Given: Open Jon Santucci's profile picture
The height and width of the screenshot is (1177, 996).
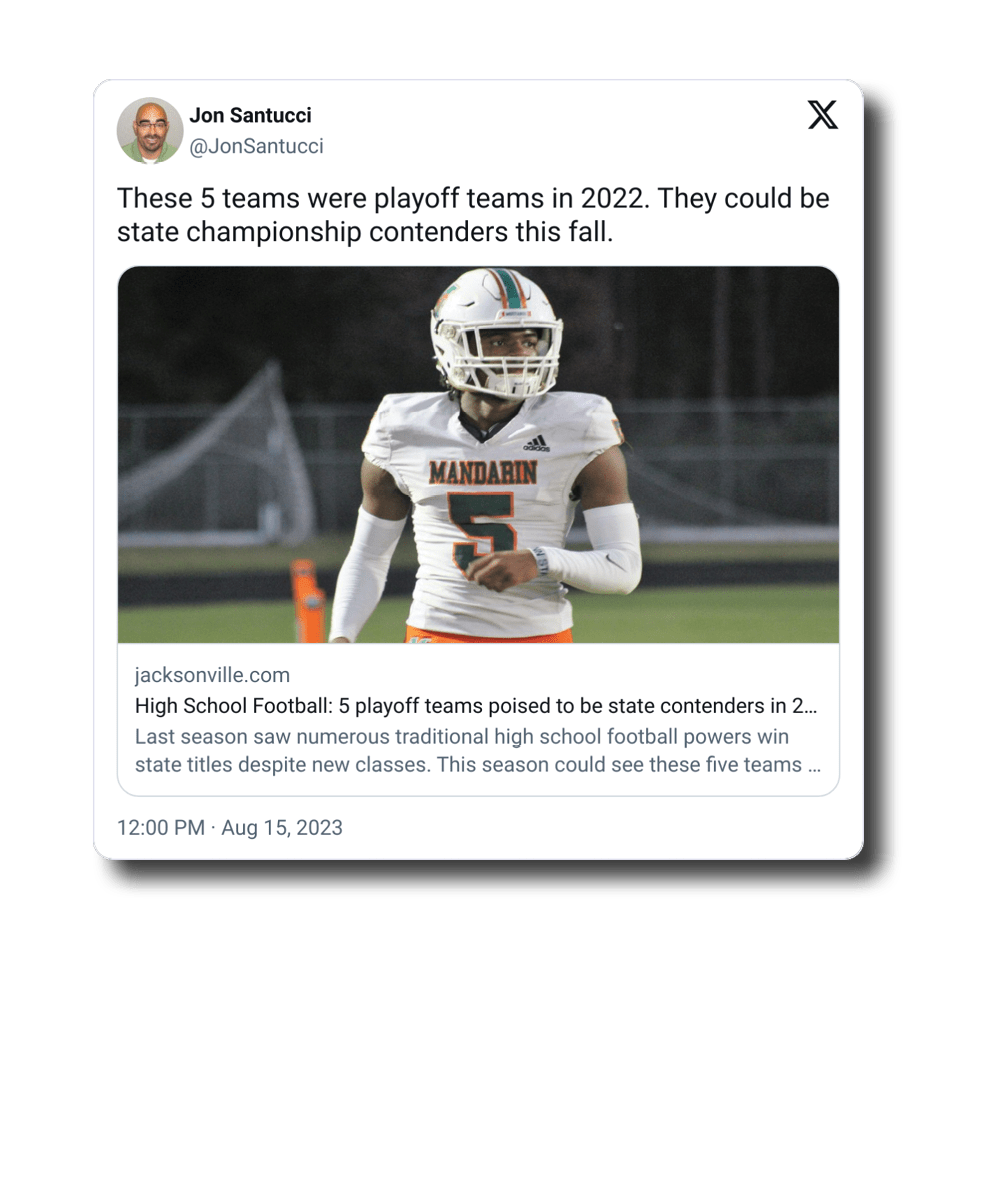Looking at the screenshot, I should tap(150, 130).
